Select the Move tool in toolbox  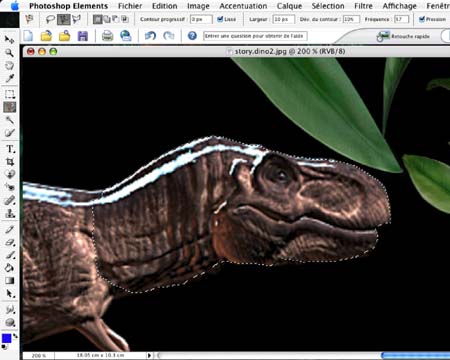(10, 40)
